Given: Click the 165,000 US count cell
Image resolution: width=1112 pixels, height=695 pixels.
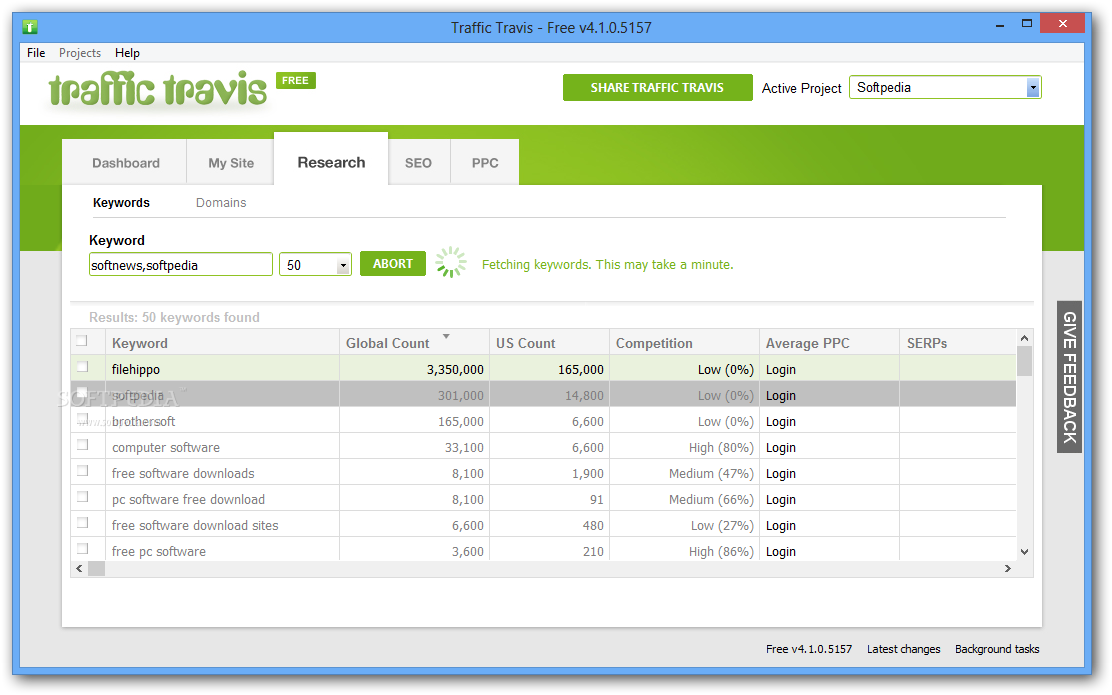Looking at the screenshot, I should (x=550, y=369).
